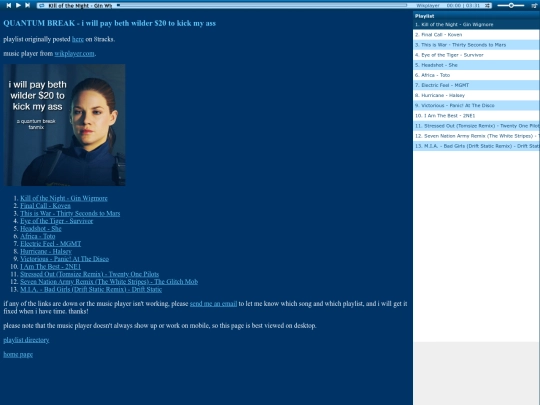The width and height of the screenshot is (540, 405).
Task: Select track 7 Electric Feel in Playlist panel
Action: 476,85
